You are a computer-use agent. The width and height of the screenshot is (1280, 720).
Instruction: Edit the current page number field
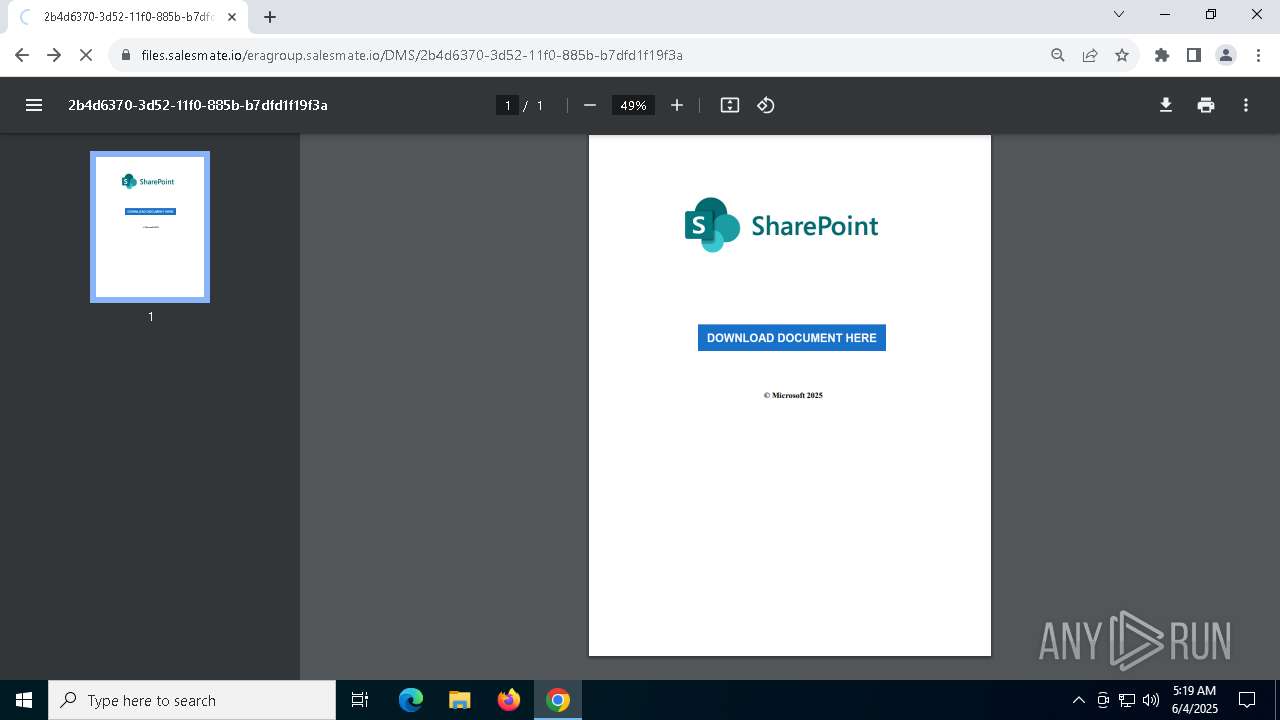(x=508, y=105)
